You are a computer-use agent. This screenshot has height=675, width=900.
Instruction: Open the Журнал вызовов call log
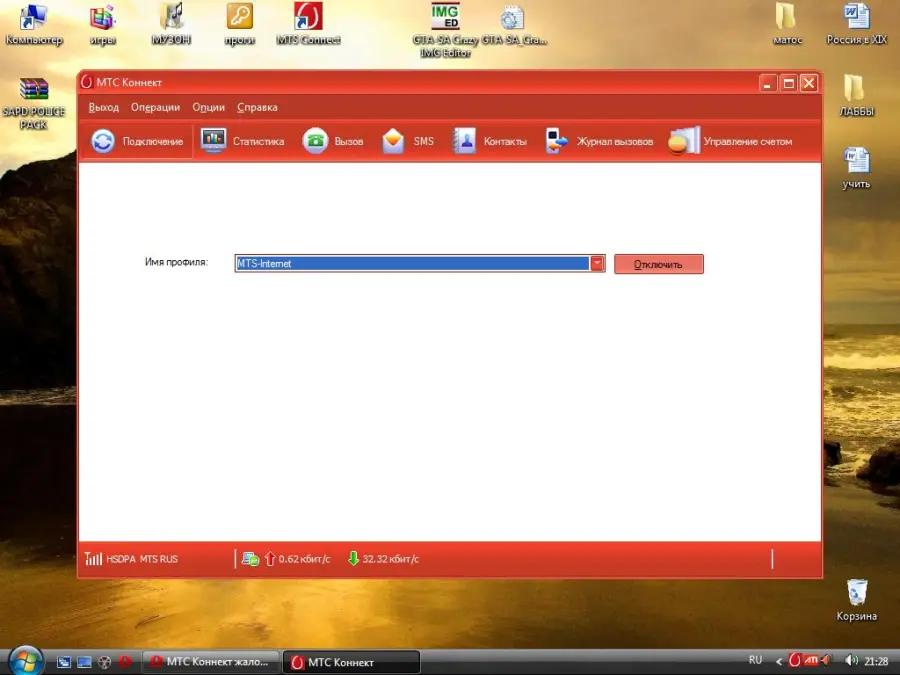coord(599,141)
